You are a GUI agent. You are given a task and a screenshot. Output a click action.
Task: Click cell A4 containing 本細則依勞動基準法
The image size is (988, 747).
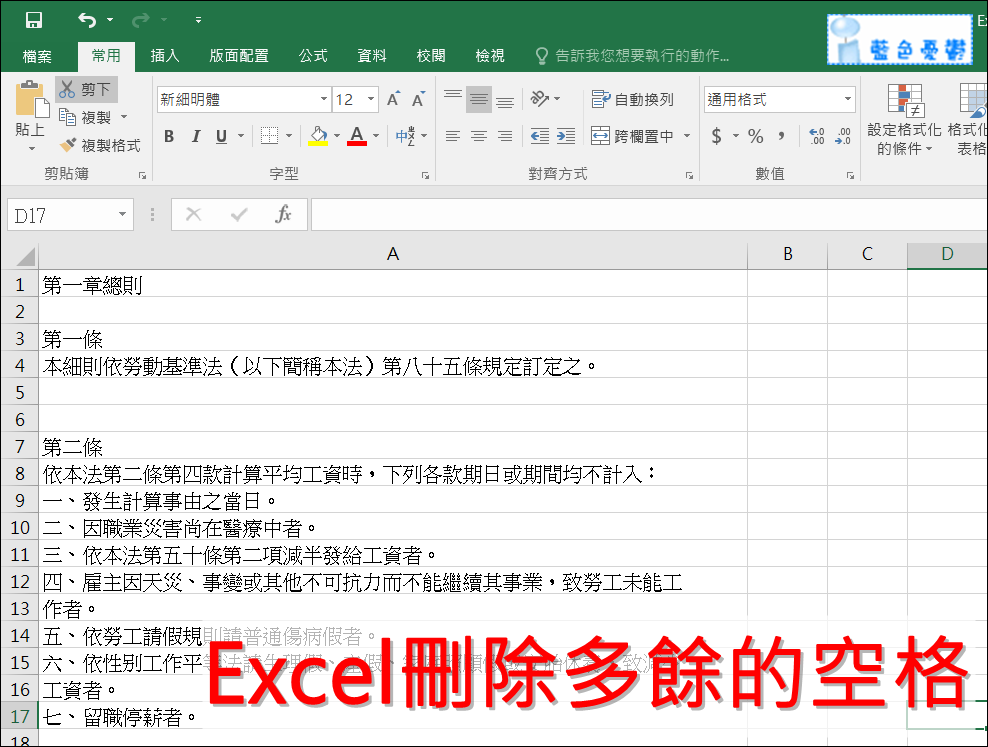(393, 365)
